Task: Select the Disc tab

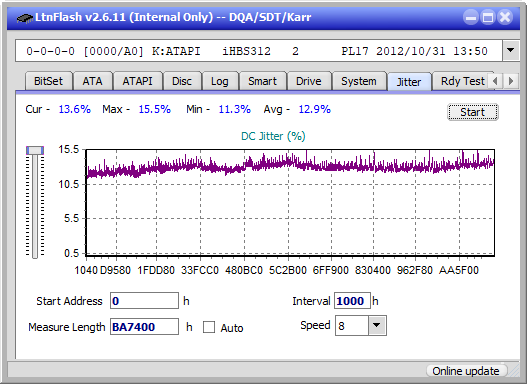Action: (x=182, y=81)
